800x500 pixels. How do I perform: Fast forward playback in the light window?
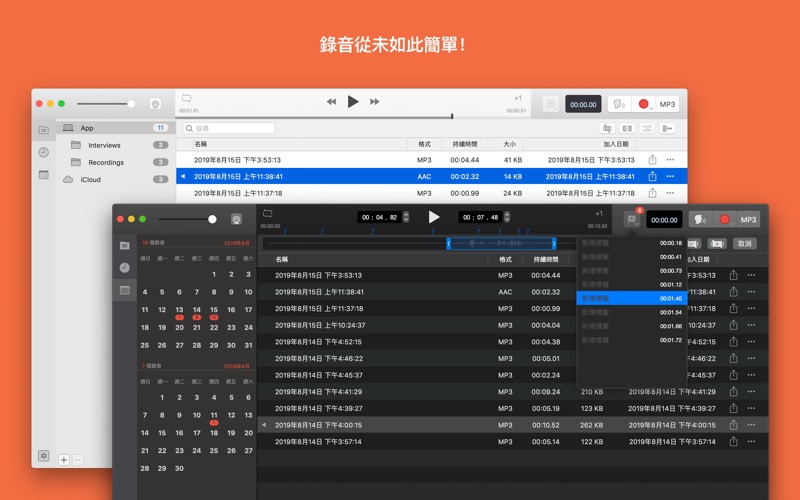pyautogui.click(x=374, y=102)
